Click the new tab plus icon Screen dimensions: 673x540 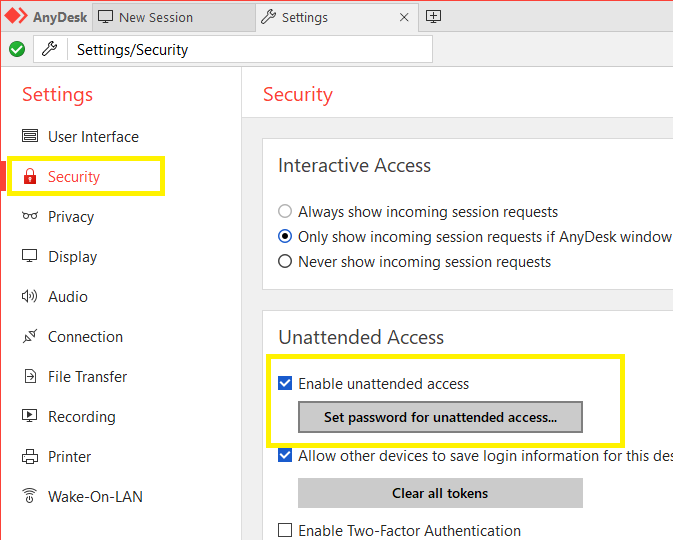coord(433,17)
